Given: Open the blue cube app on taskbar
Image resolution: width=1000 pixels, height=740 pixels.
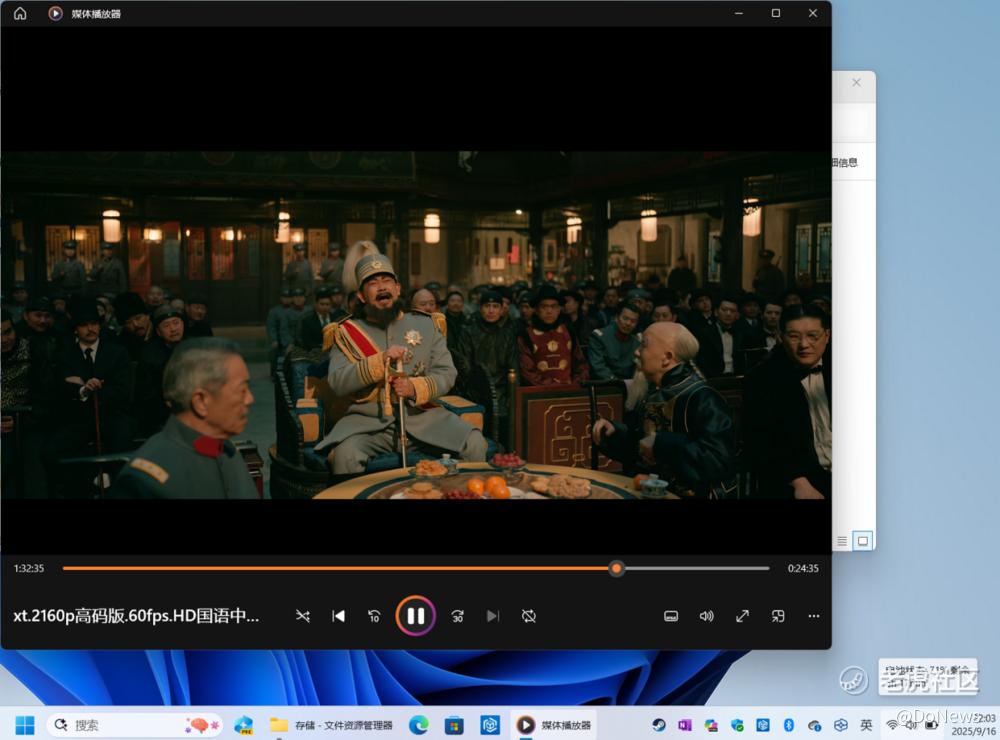Looking at the screenshot, I should point(490,725).
